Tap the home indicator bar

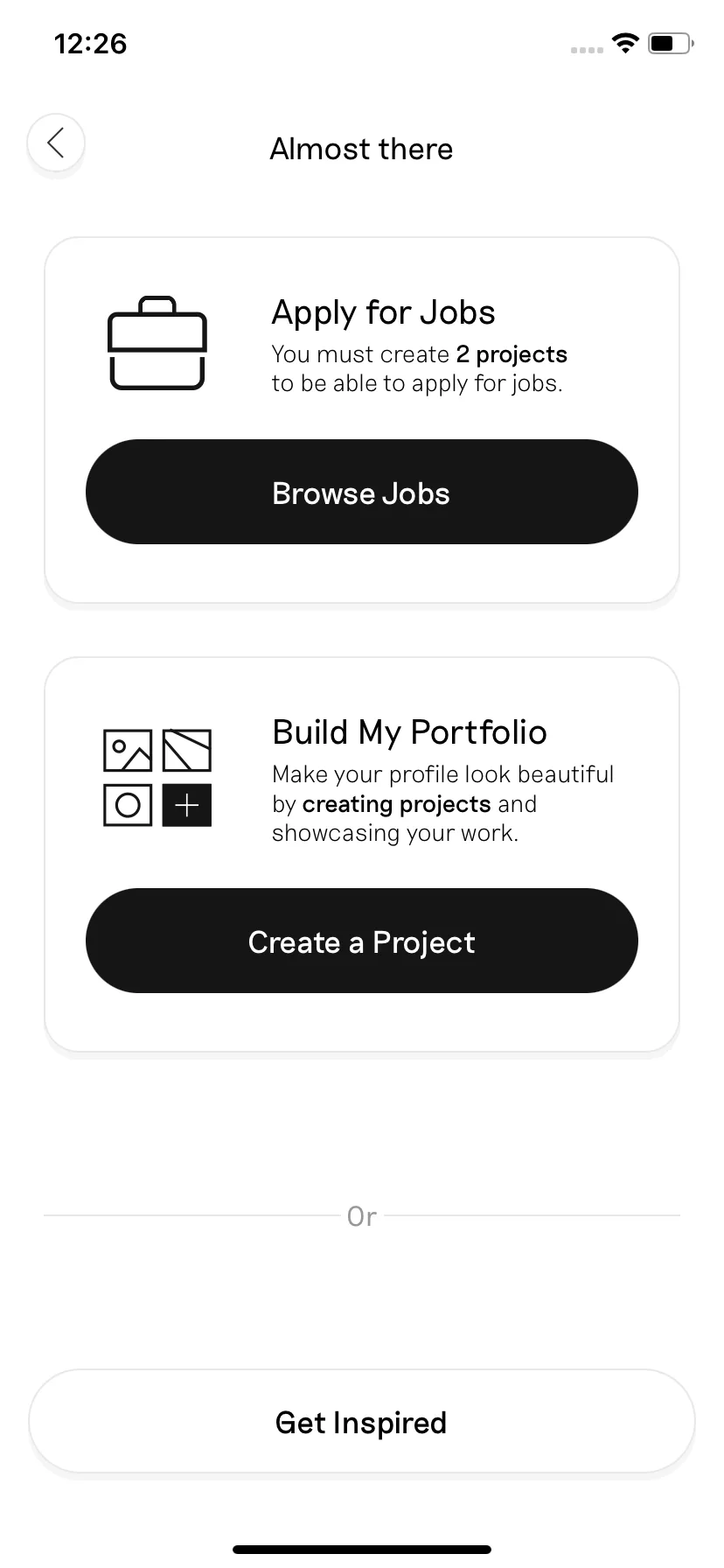(x=362, y=1550)
